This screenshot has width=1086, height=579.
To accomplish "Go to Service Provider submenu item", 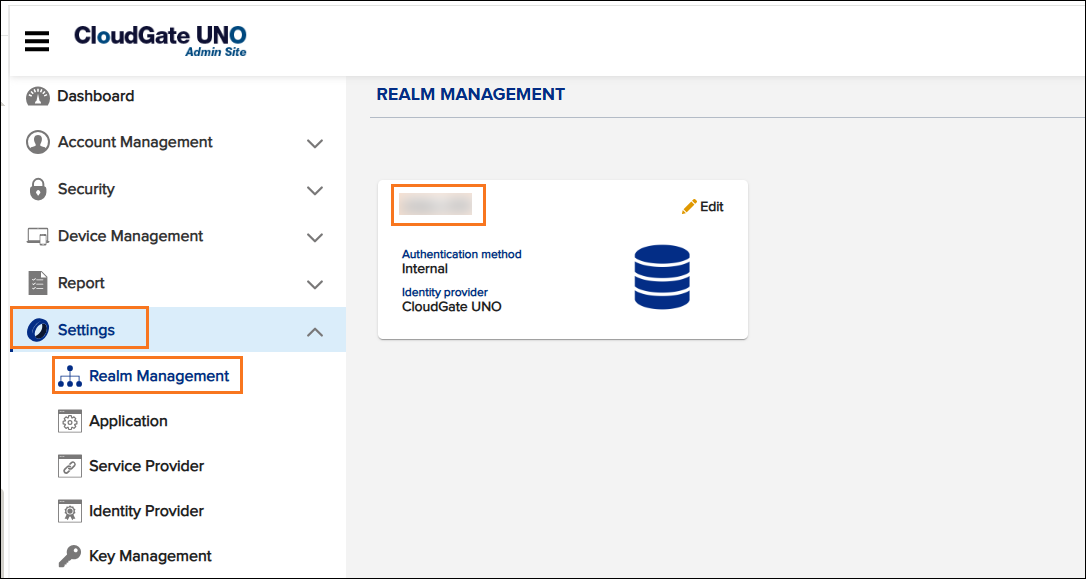I will pos(147,466).
